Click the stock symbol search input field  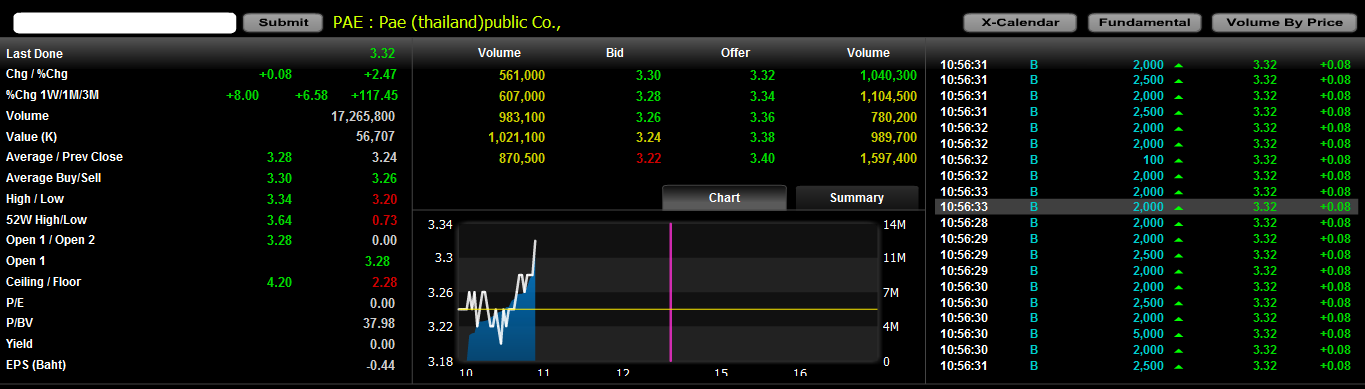coord(125,22)
